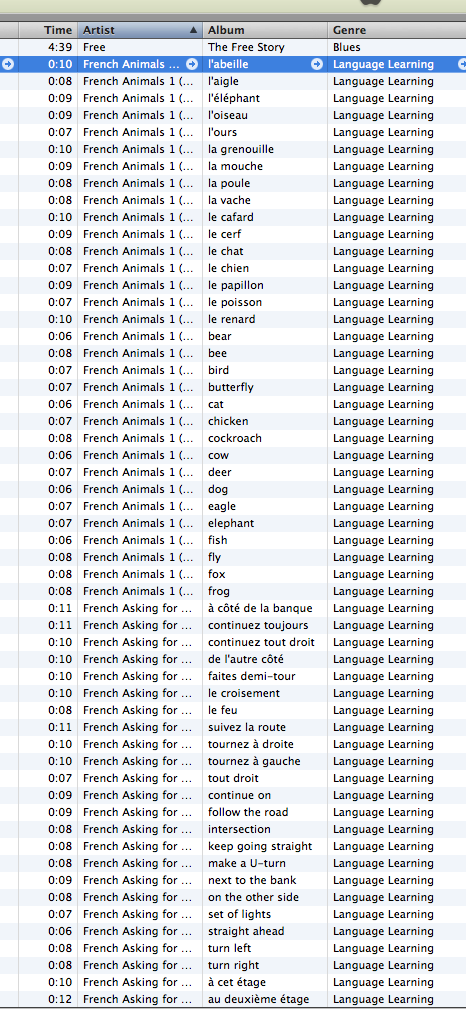Screen dimensions: 466x1009
Task: Click the arrow icon at left edge of highlighted row
Action: [8, 64]
